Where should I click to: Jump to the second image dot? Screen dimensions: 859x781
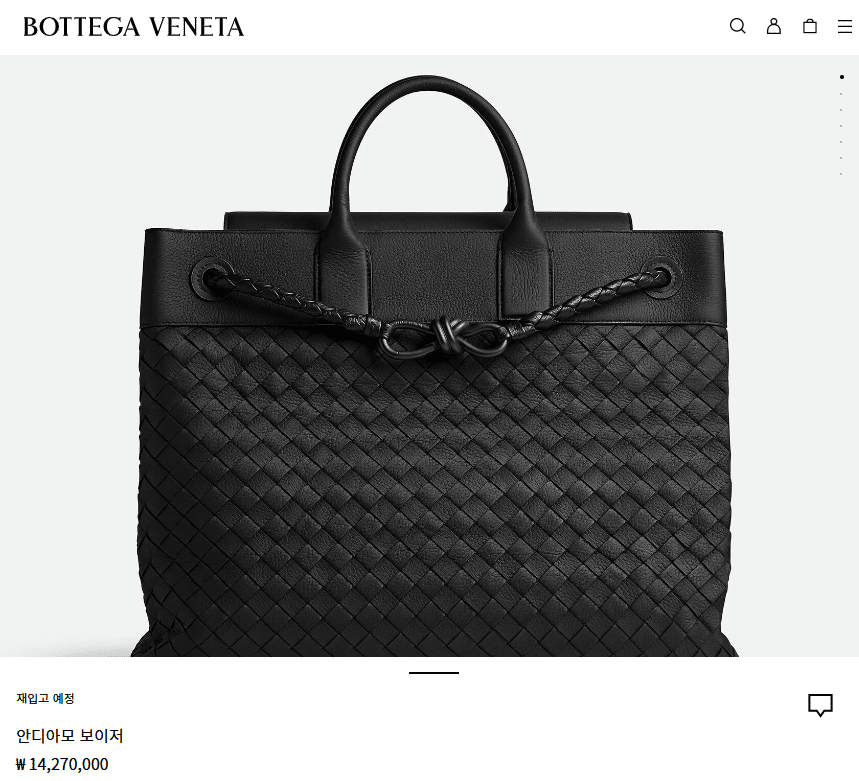[841, 94]
